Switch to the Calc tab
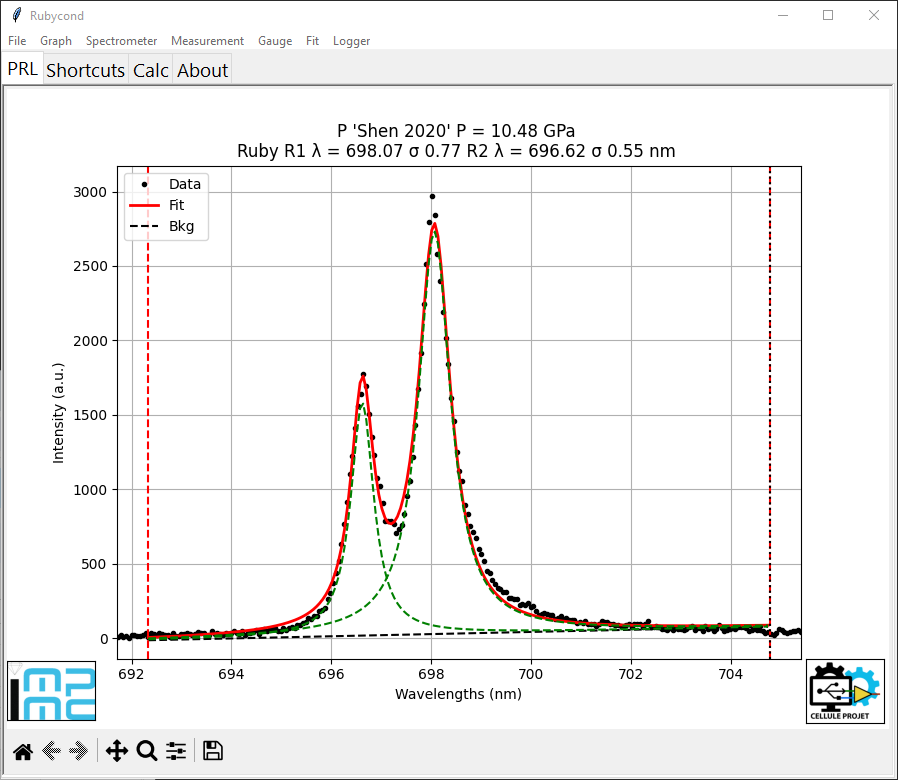898x780 pixels. click(151, 70)
